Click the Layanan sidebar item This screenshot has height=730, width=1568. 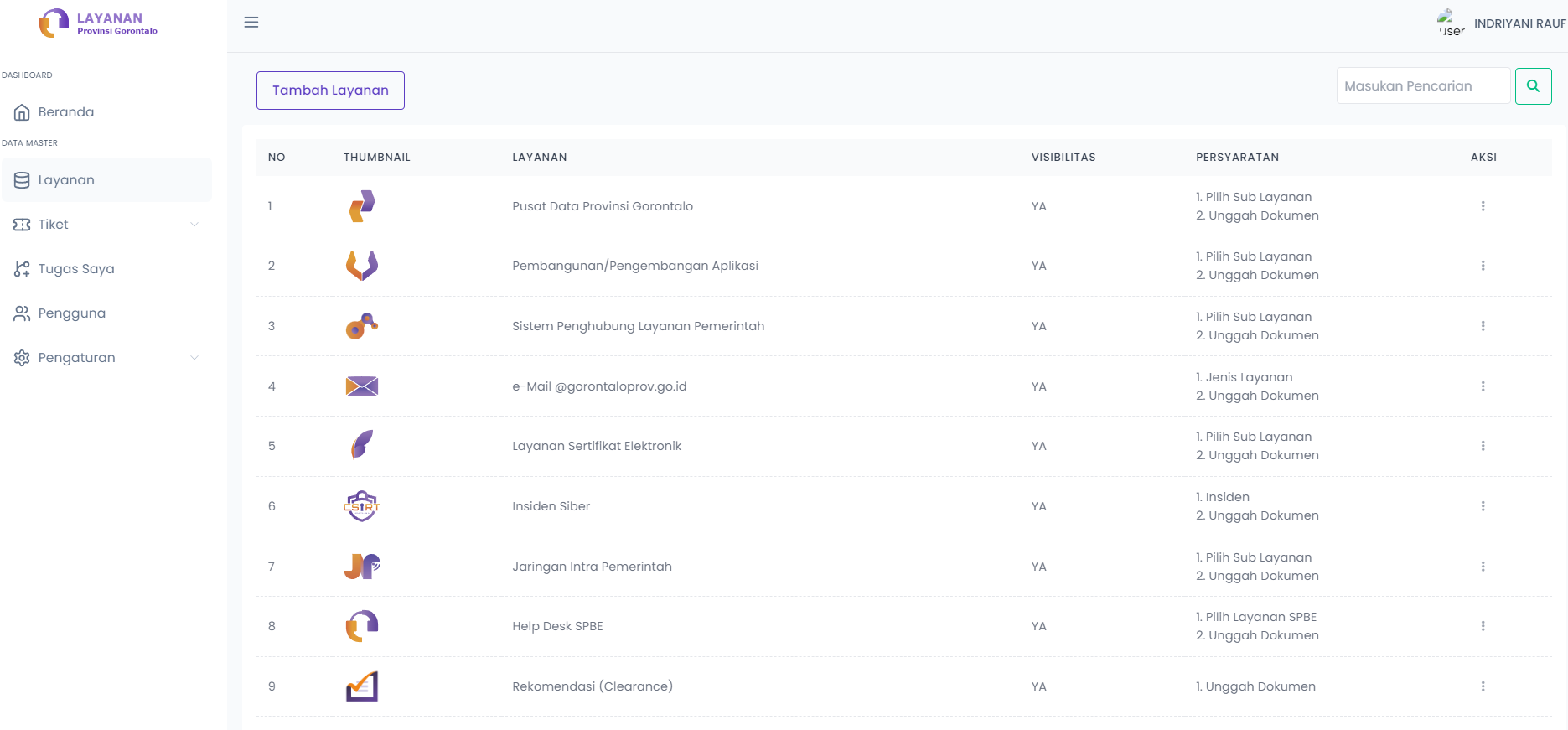click(x=66, y=180)
